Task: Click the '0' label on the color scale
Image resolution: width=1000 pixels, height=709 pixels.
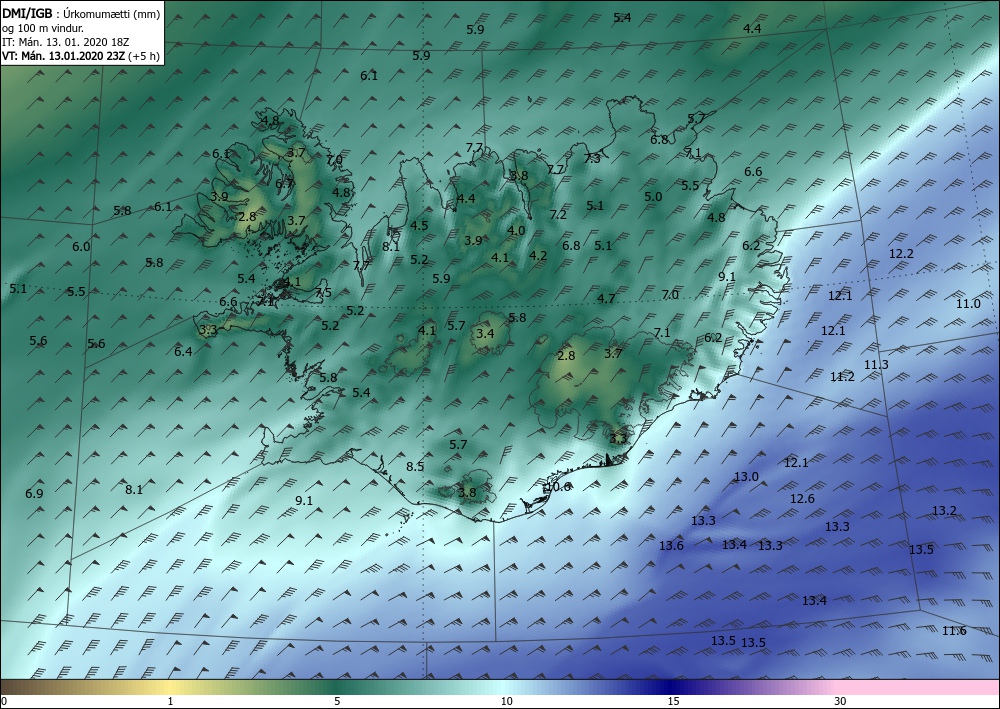Action: 4,701
